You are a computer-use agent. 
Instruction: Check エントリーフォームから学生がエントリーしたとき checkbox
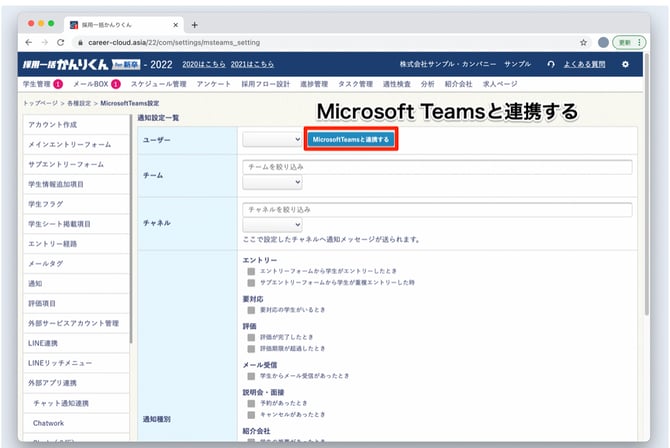[251, 271]
